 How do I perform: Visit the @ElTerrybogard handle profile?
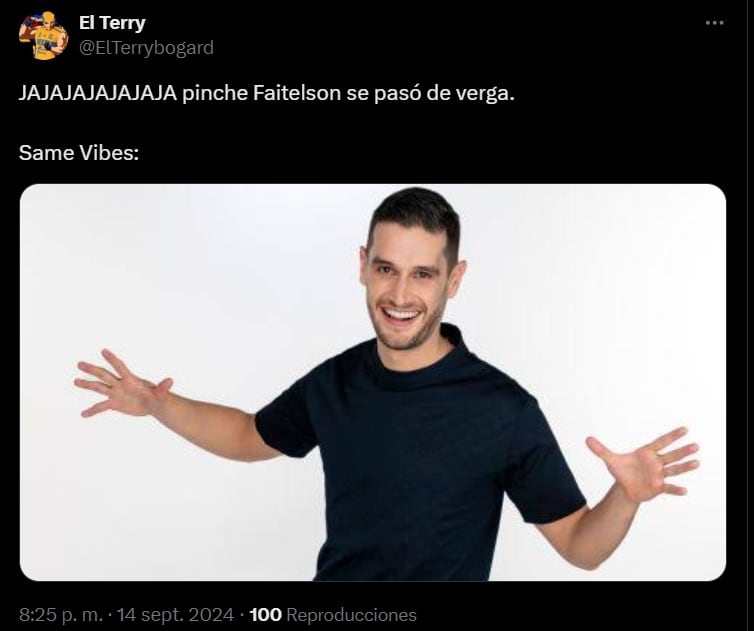[x=146, y=48]
